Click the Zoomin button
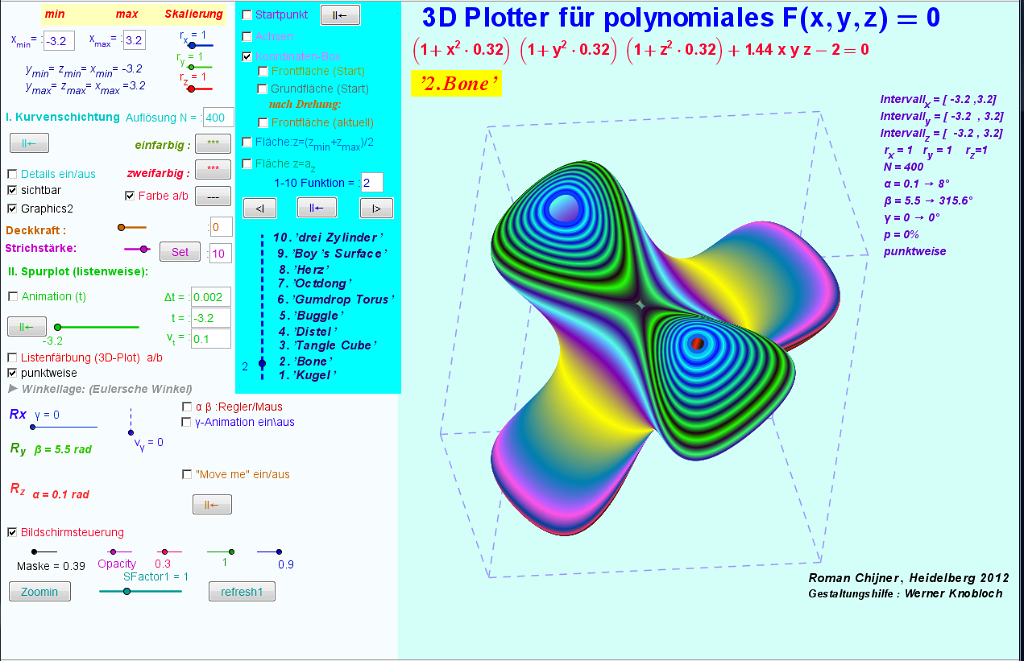1024x661 pixels. 40,592
